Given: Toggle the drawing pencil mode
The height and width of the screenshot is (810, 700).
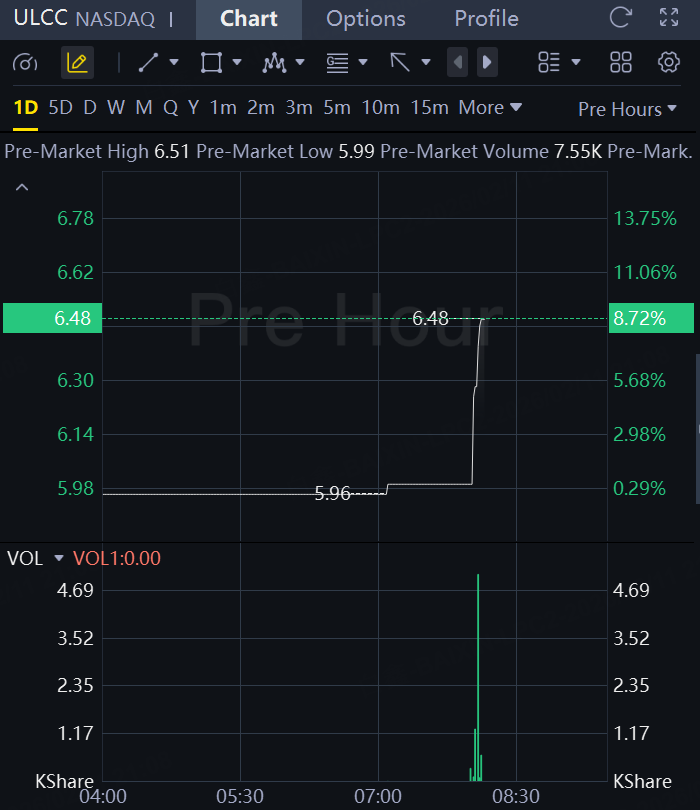Looking at the screenshot, I should 76,63.
